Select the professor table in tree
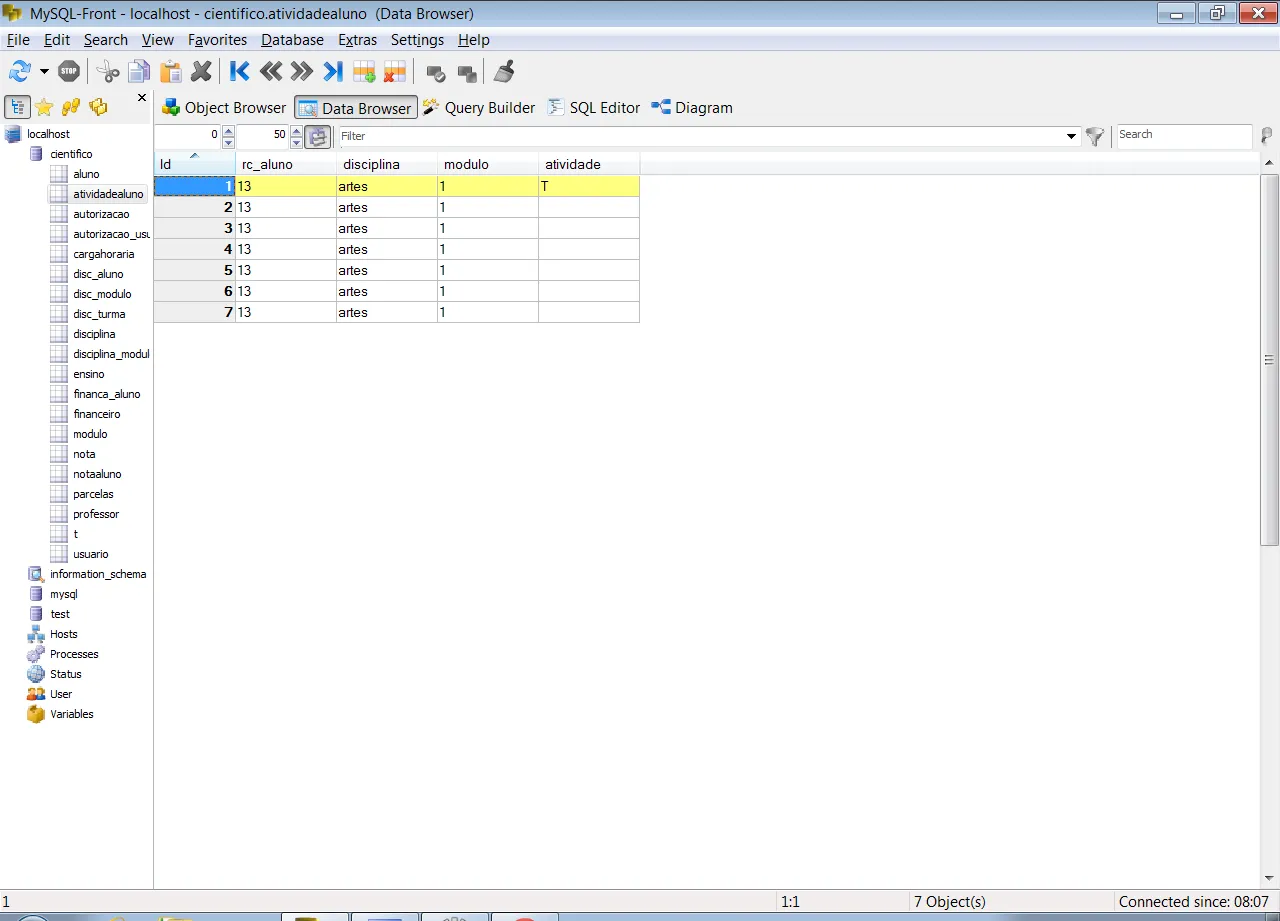The image size is (1280, 921). tap(95, 514)
